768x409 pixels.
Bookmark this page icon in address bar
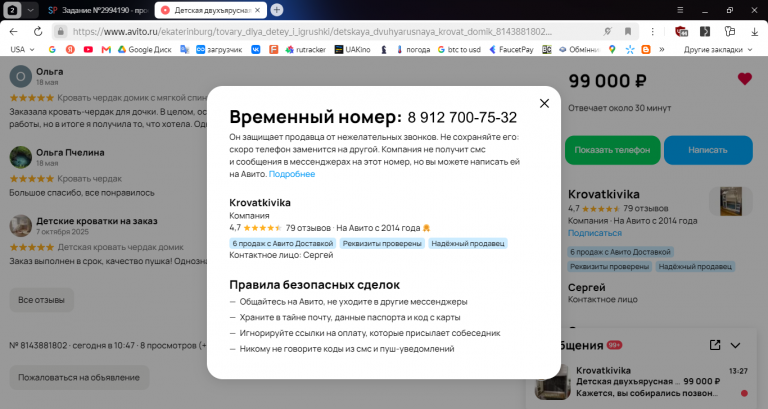627,31
